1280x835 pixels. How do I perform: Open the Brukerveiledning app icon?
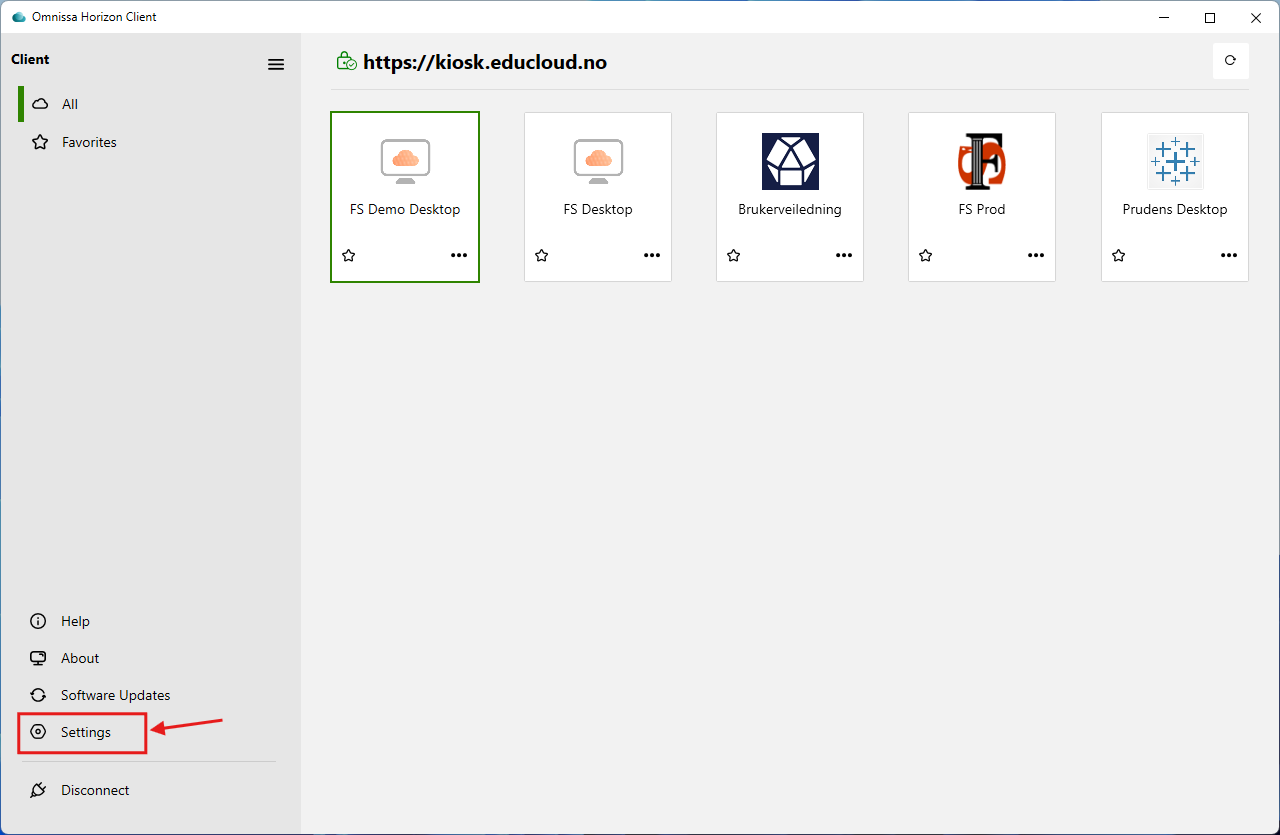tap(790, 161)
